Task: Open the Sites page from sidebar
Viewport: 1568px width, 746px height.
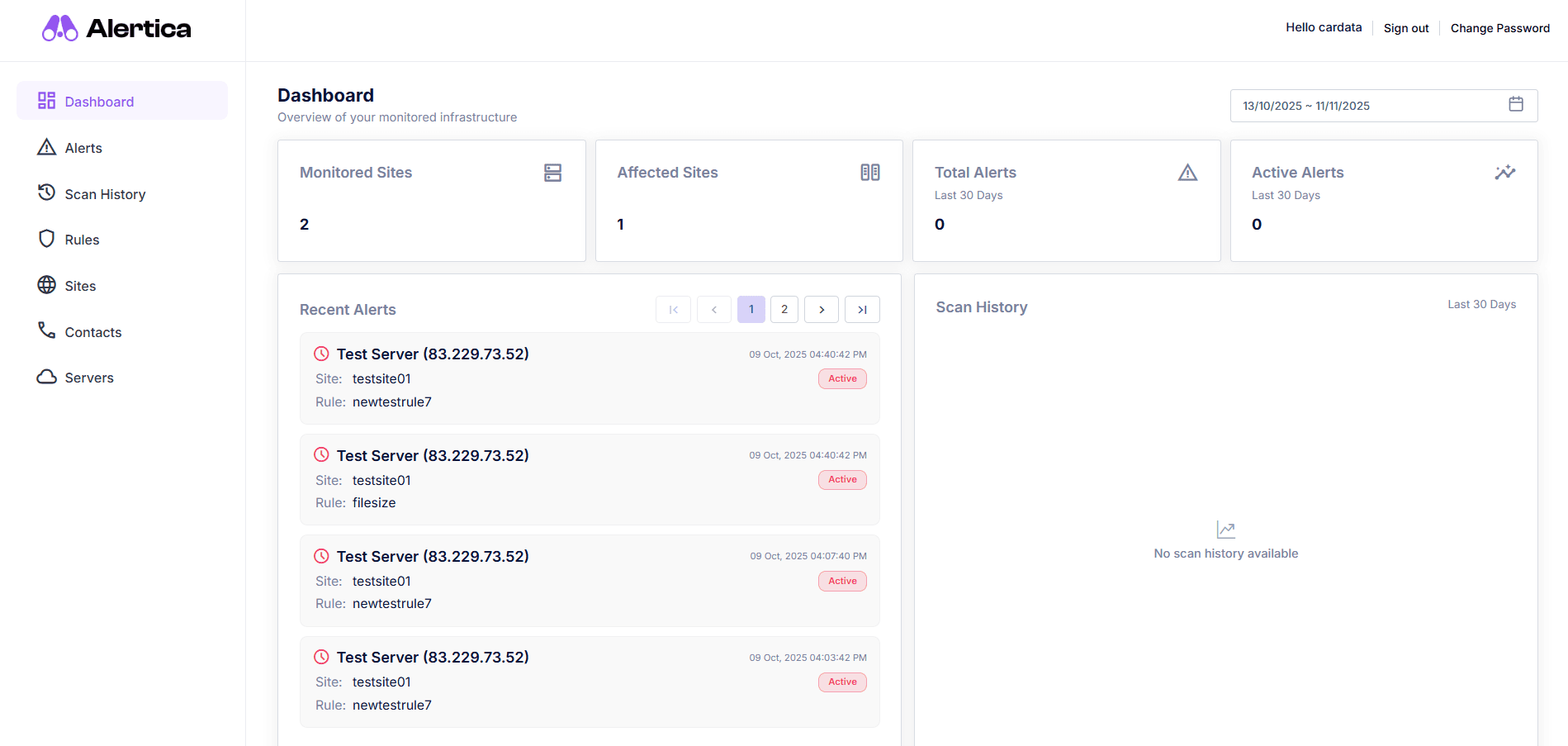Action: (80, 286)
